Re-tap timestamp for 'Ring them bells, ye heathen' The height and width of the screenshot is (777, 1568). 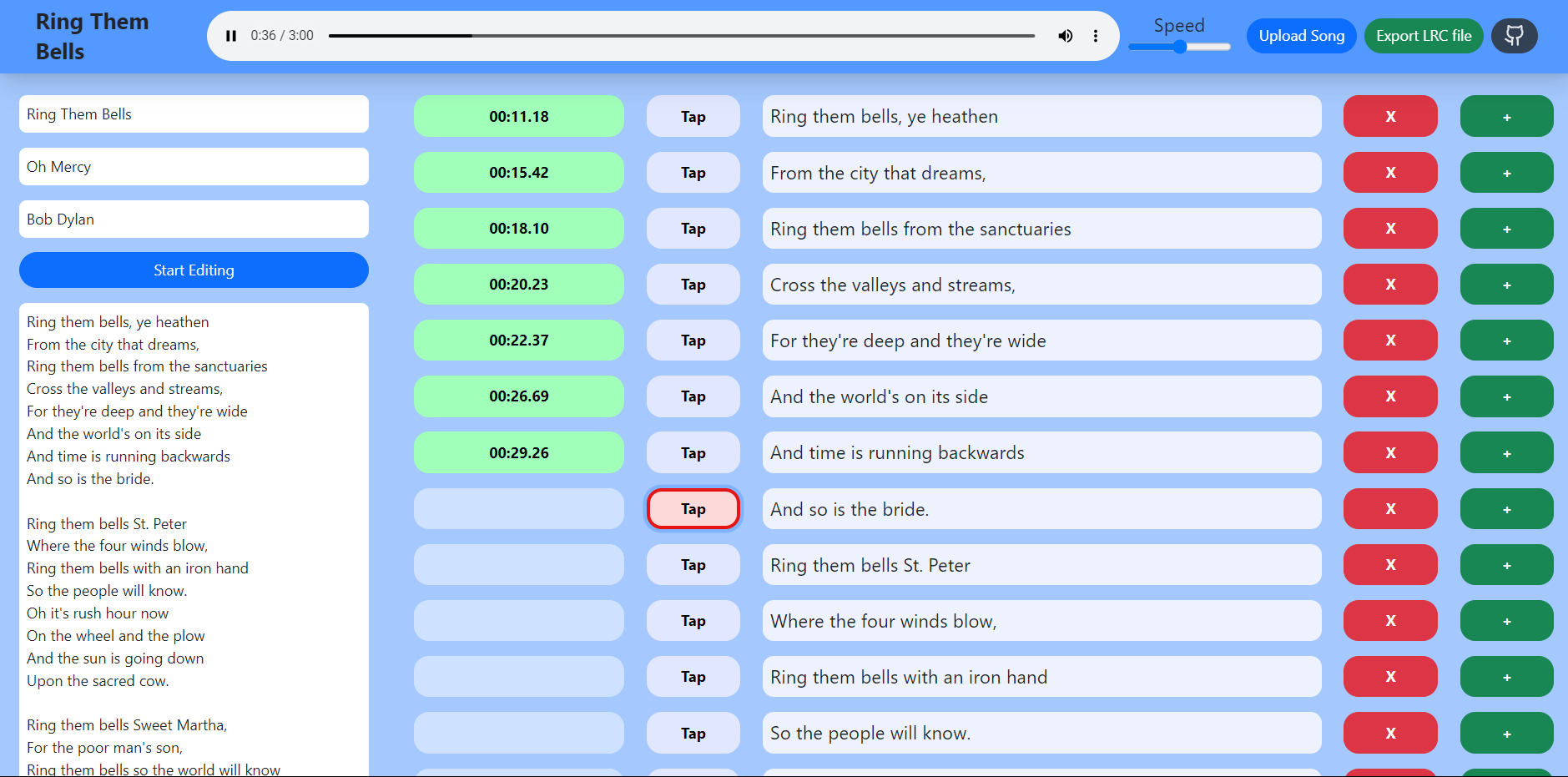tap(693, 116)
